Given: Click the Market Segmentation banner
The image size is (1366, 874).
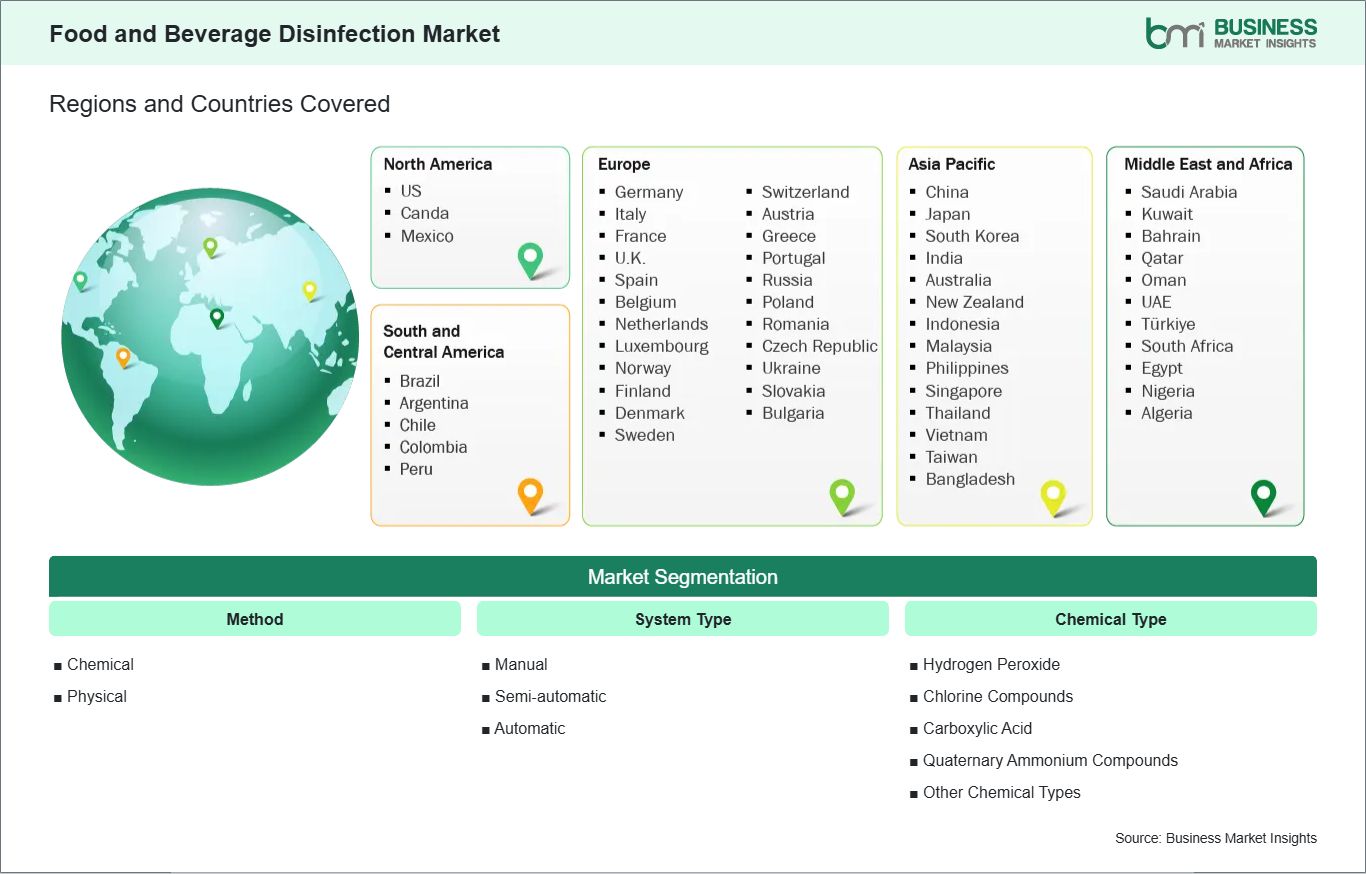Looking at the screenshot, I should point(683,577).
